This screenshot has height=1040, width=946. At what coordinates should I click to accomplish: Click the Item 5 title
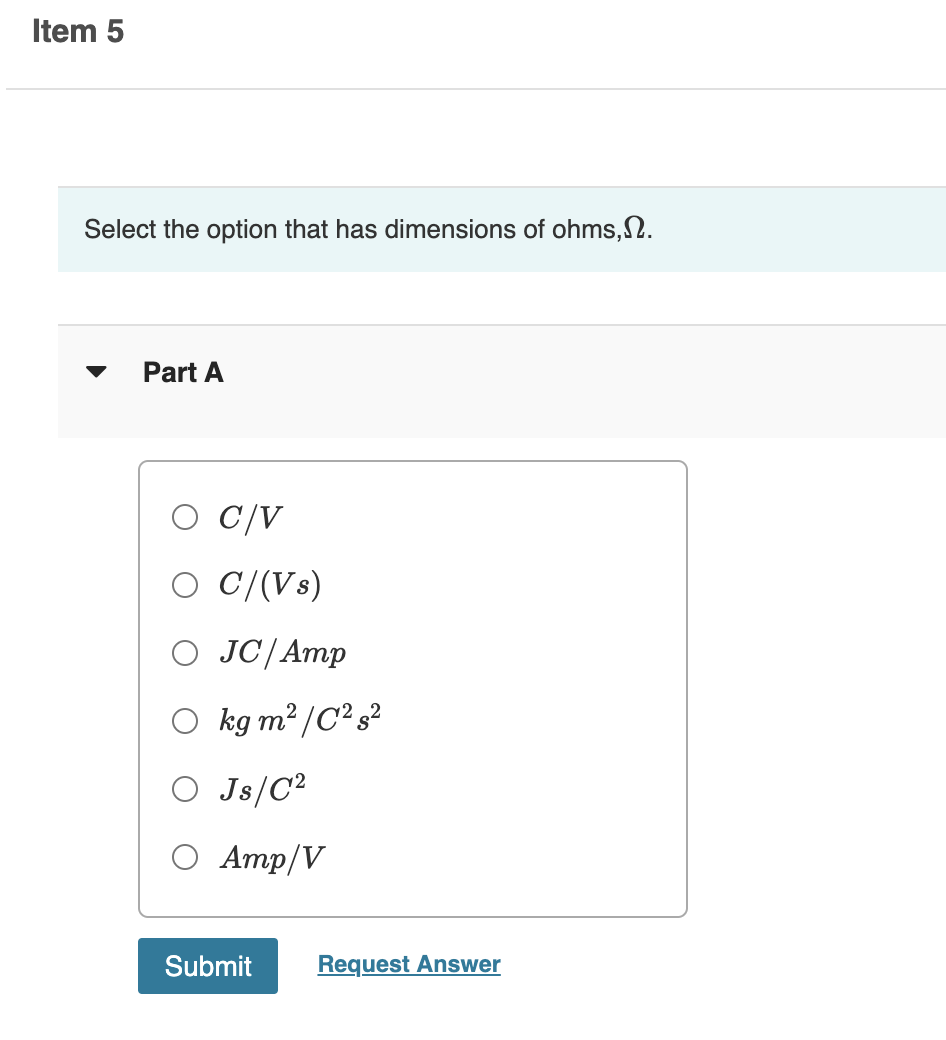(78, 32)
